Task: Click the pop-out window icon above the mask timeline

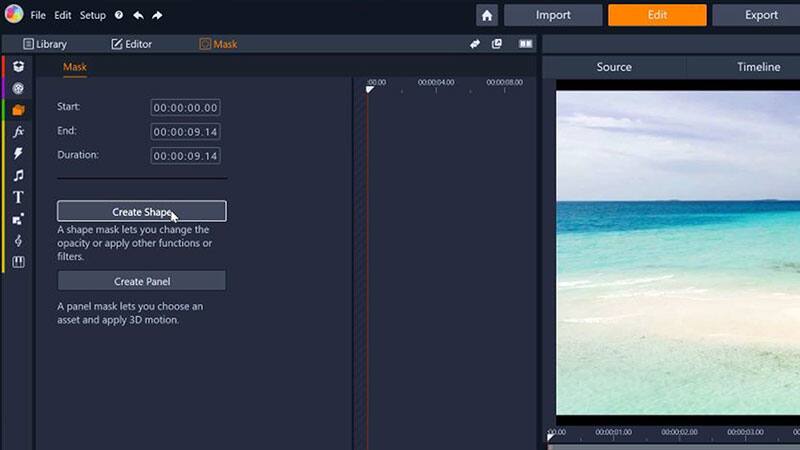Action: click(x=497, y=44)
